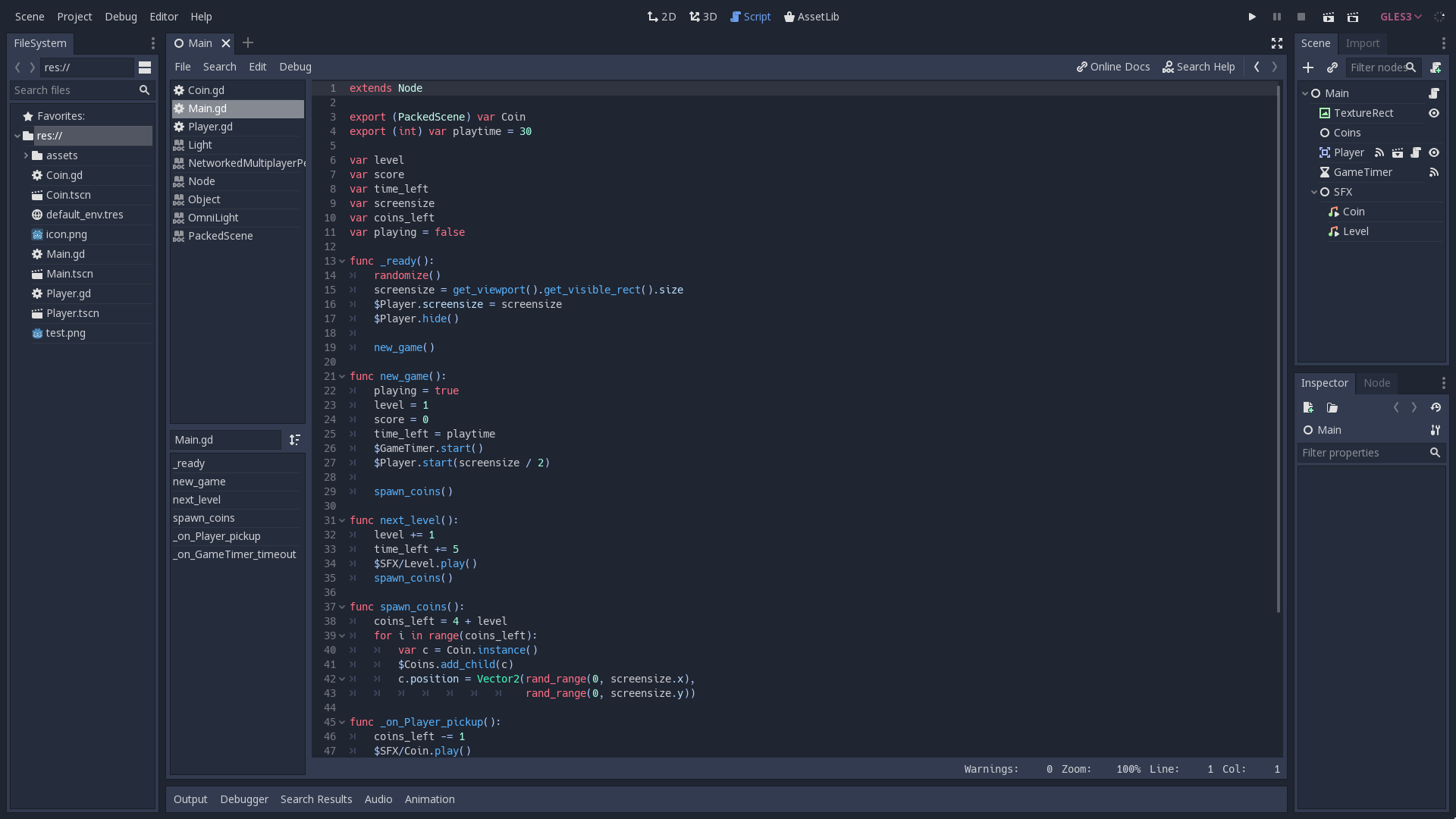This screenshot has width=1456, height=819.
Task: Pause the running scene
Action: pos(1276,17)
